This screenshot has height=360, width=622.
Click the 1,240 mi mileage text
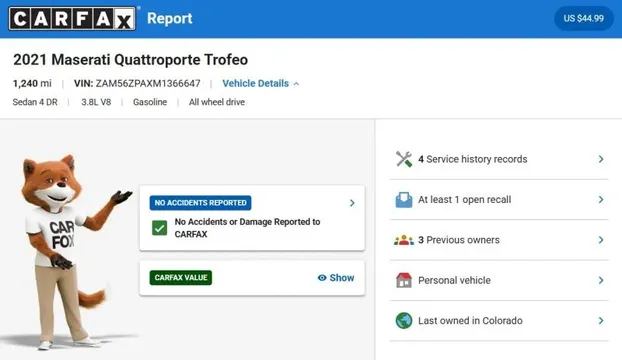(x=32, y=83)
